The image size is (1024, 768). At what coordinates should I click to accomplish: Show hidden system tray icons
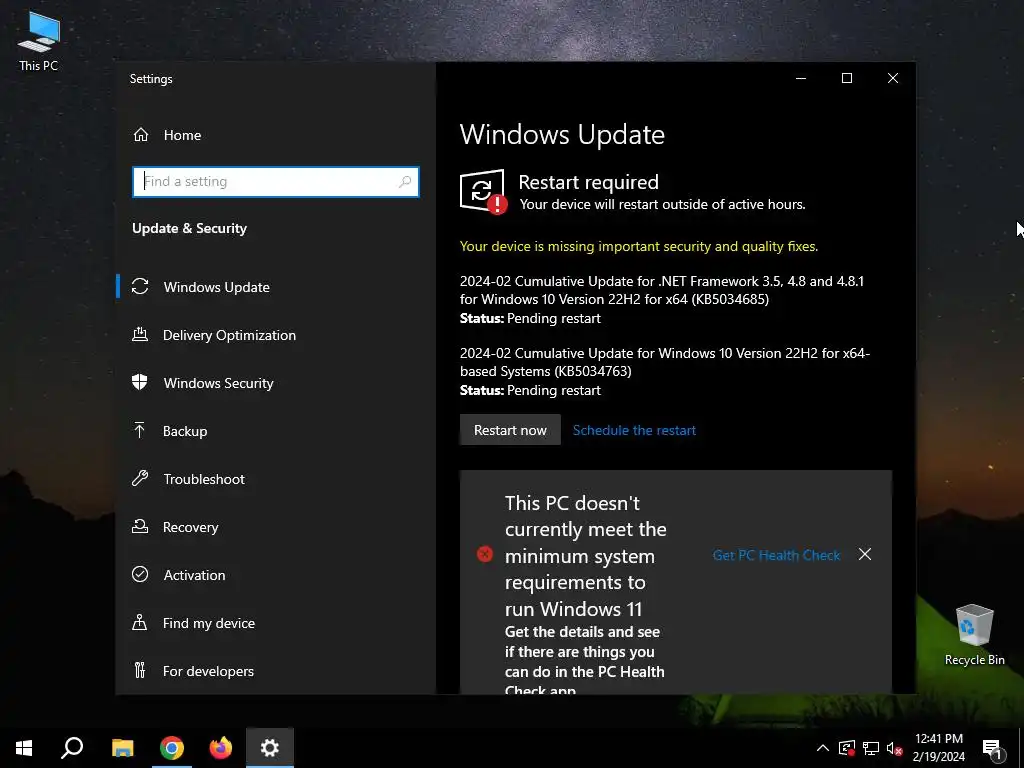[x=823, y=748]
